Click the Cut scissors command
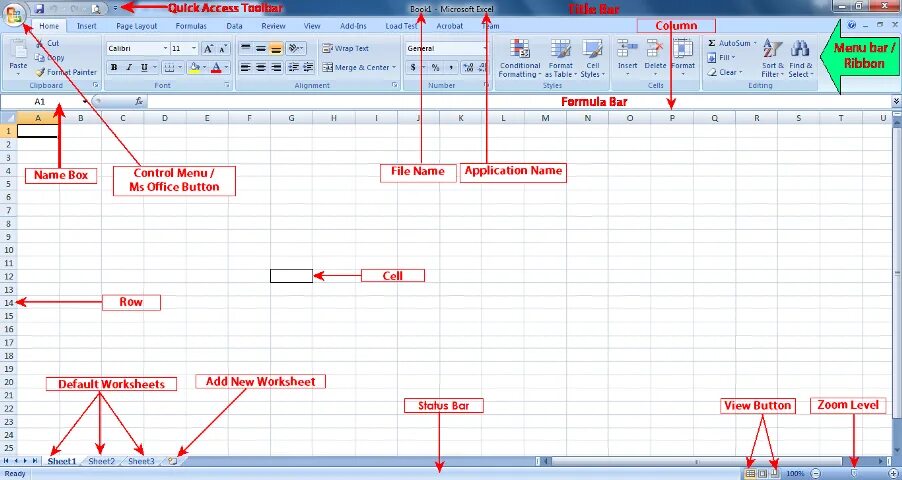Screen dimensions: 902x480 click(x=47, y=43)
